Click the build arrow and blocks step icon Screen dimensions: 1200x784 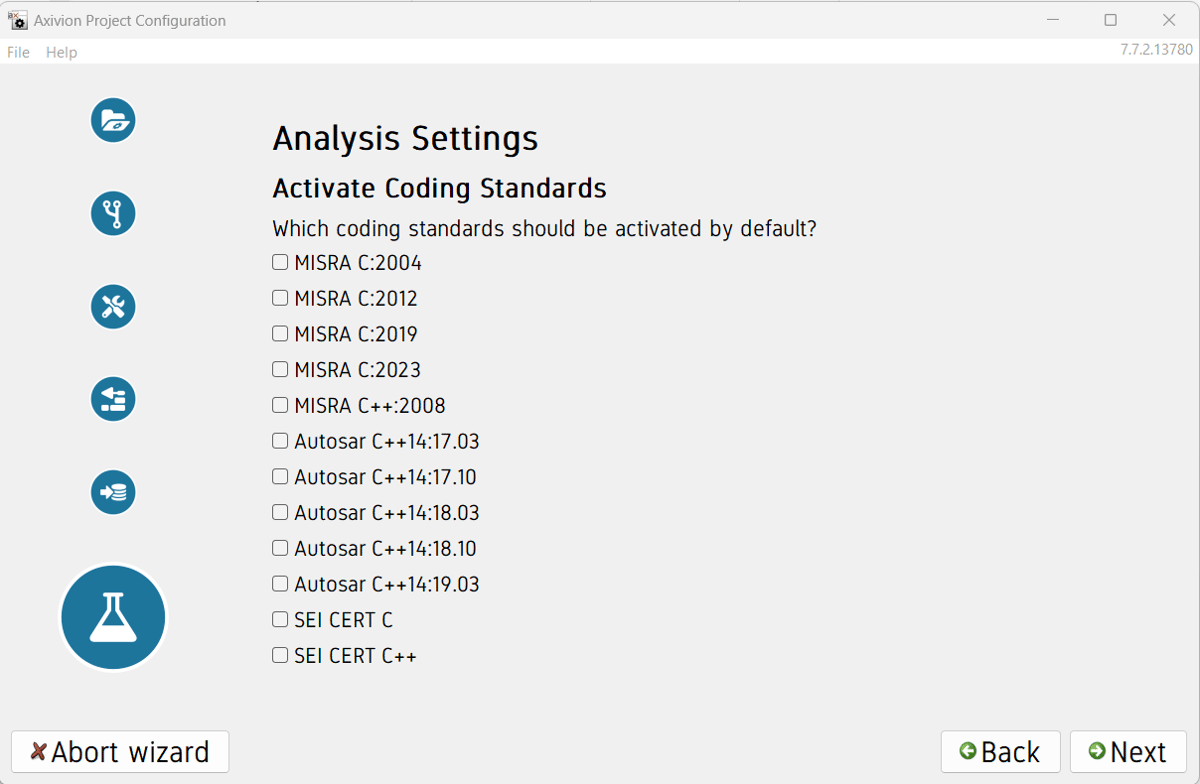click(113, 400)
